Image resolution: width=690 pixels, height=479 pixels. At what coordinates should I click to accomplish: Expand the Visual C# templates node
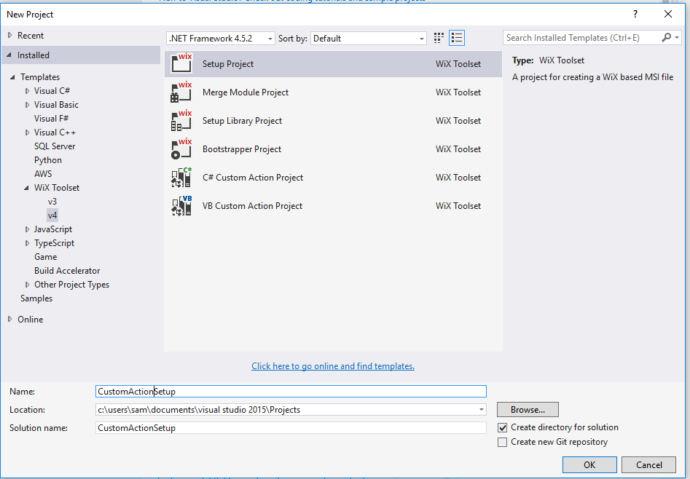pos(28,91)
